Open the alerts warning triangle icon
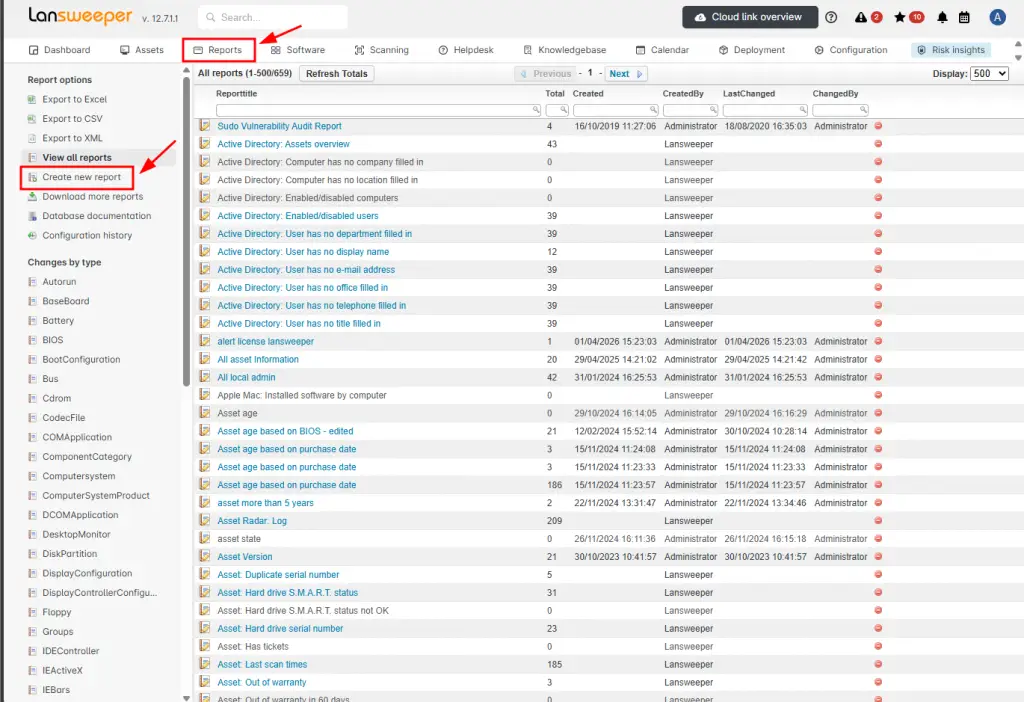The image size is (1024, 702). coord(861,18)
